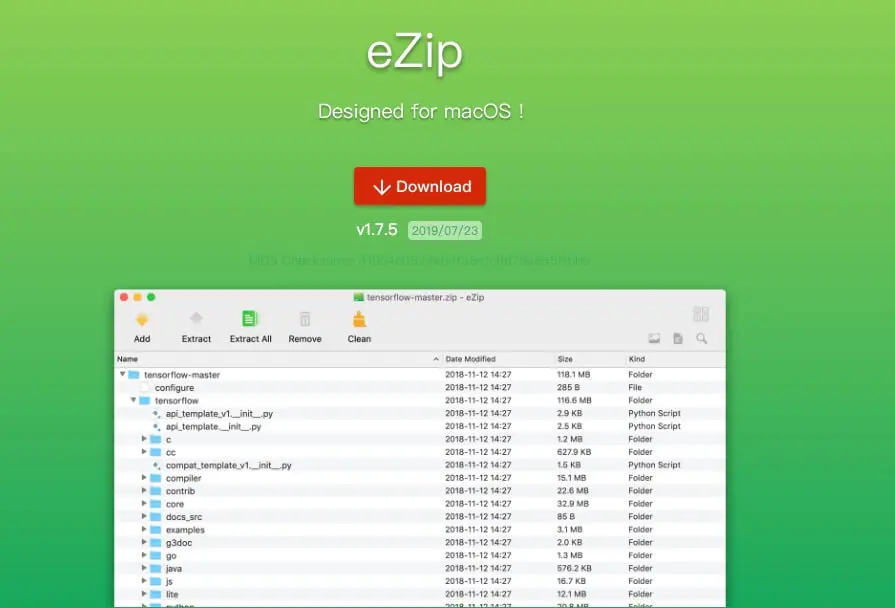The image size is (895, 608).
Task: Select api_template_v1.__init__.py file
Action: [x=219, y=413]
